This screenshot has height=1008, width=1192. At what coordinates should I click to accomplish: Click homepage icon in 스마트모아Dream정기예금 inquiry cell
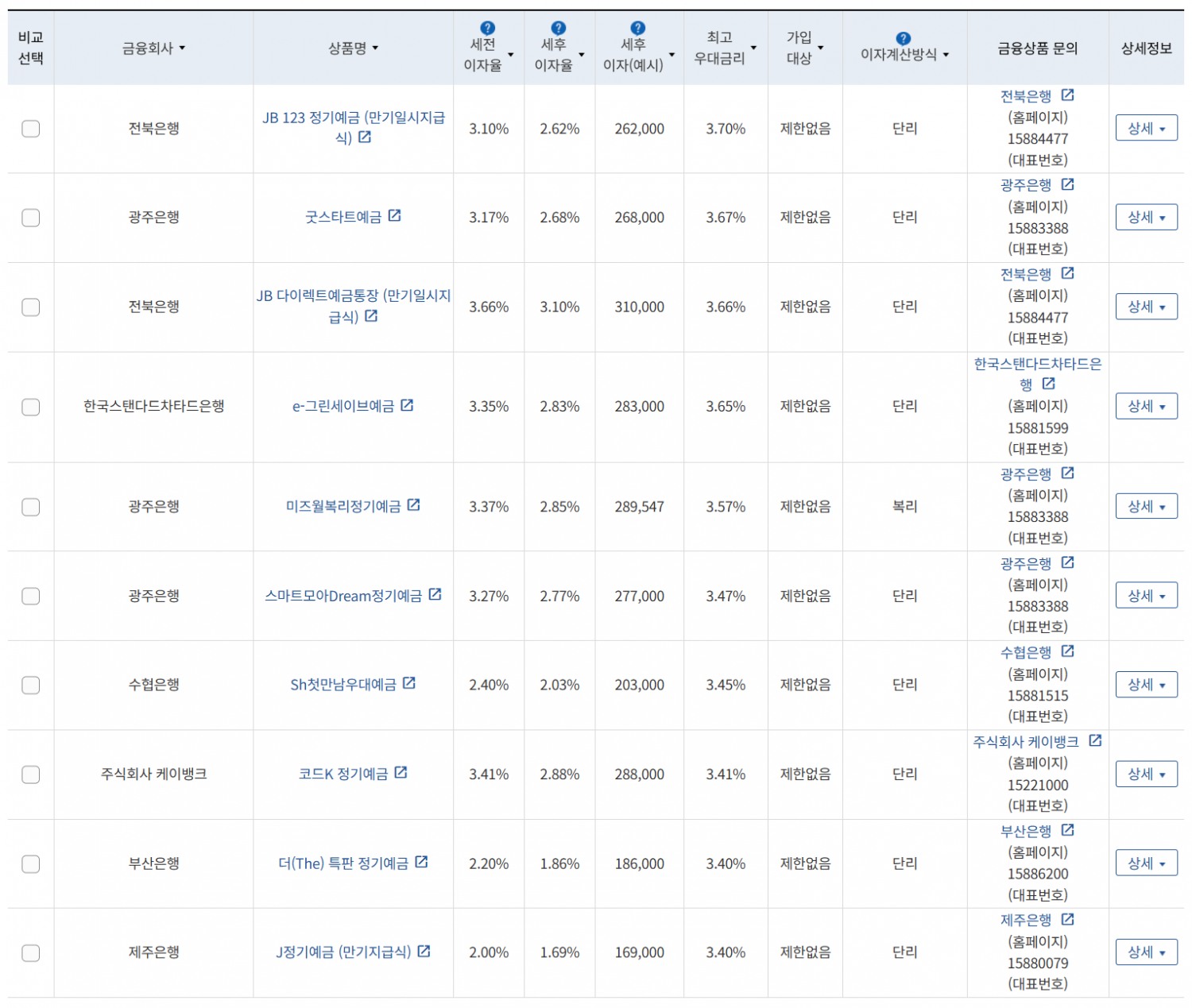coord(1068,562)
